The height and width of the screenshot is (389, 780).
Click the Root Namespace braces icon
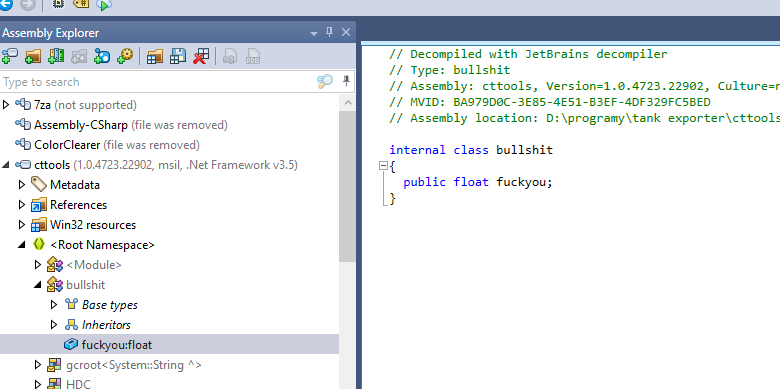click(38, 244)
